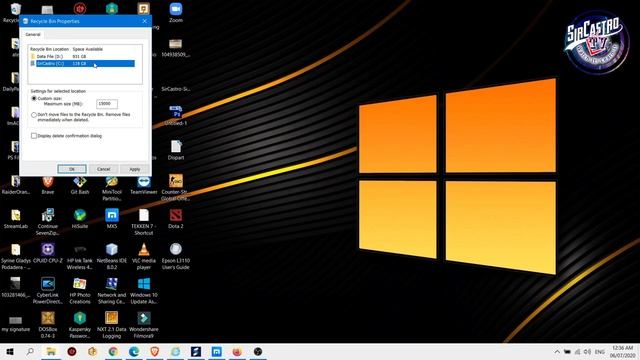Show hidden system tray icons
Screen dimensions: 640x360
point(557,351)
